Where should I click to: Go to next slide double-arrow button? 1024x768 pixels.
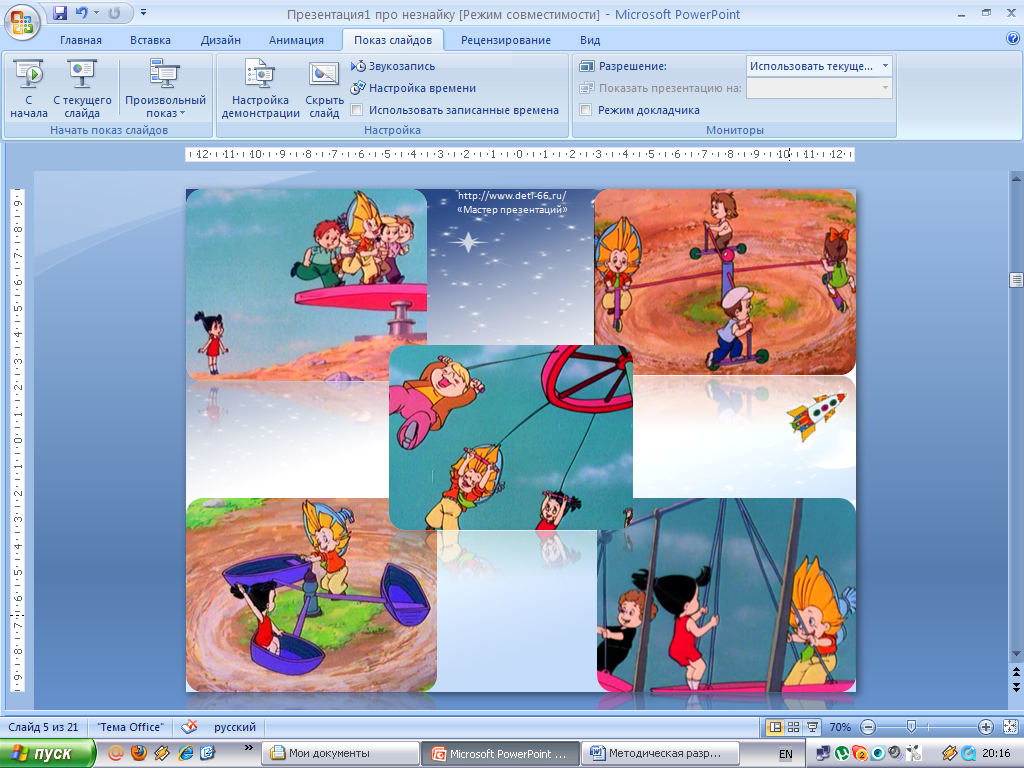[x=1016, y=686]
